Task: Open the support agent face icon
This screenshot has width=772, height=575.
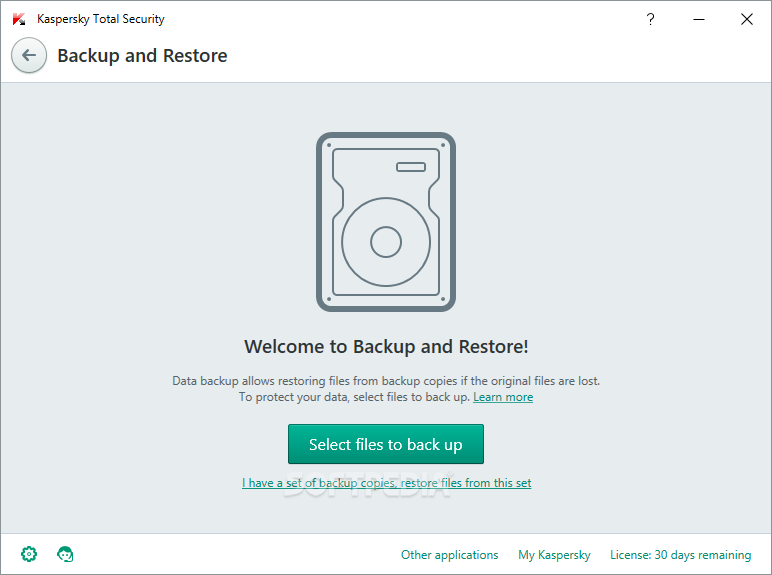Action: pyautogui.click(x=65, y=554)
